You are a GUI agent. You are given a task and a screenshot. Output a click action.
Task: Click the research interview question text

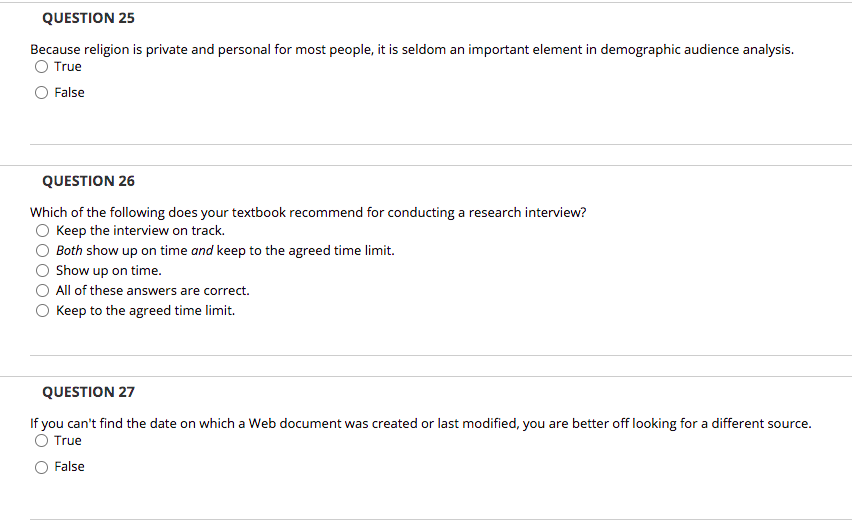point(308,212)
